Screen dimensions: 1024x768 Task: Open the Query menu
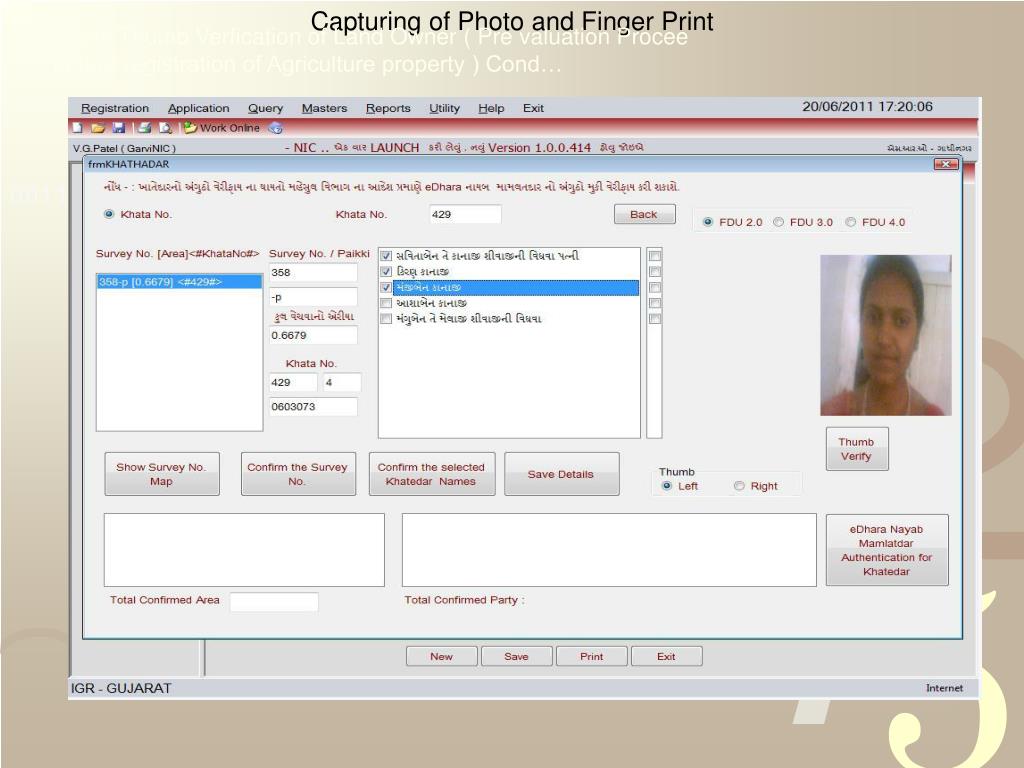(265, 108)
